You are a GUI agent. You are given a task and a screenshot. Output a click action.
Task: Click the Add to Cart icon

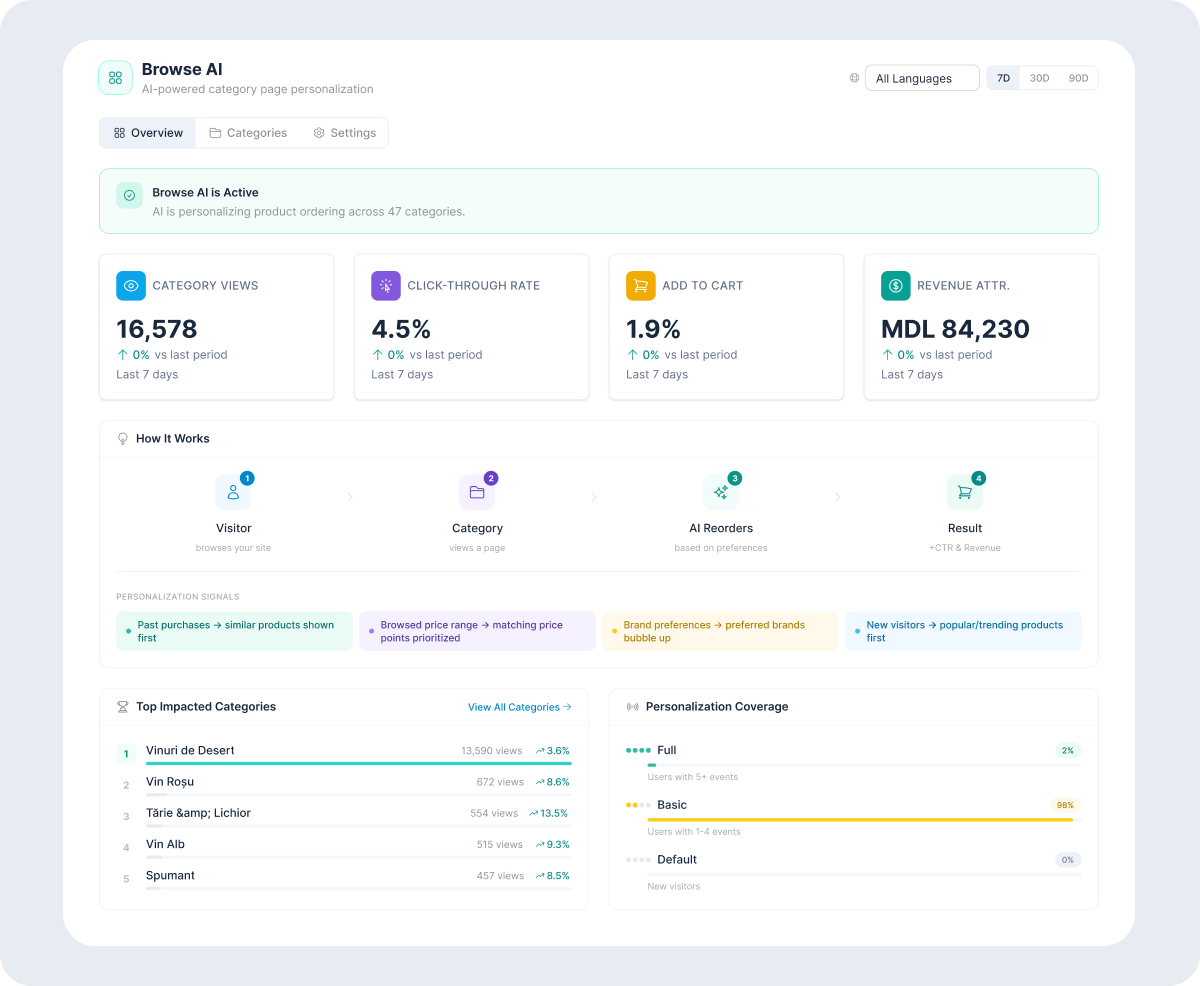641,286
